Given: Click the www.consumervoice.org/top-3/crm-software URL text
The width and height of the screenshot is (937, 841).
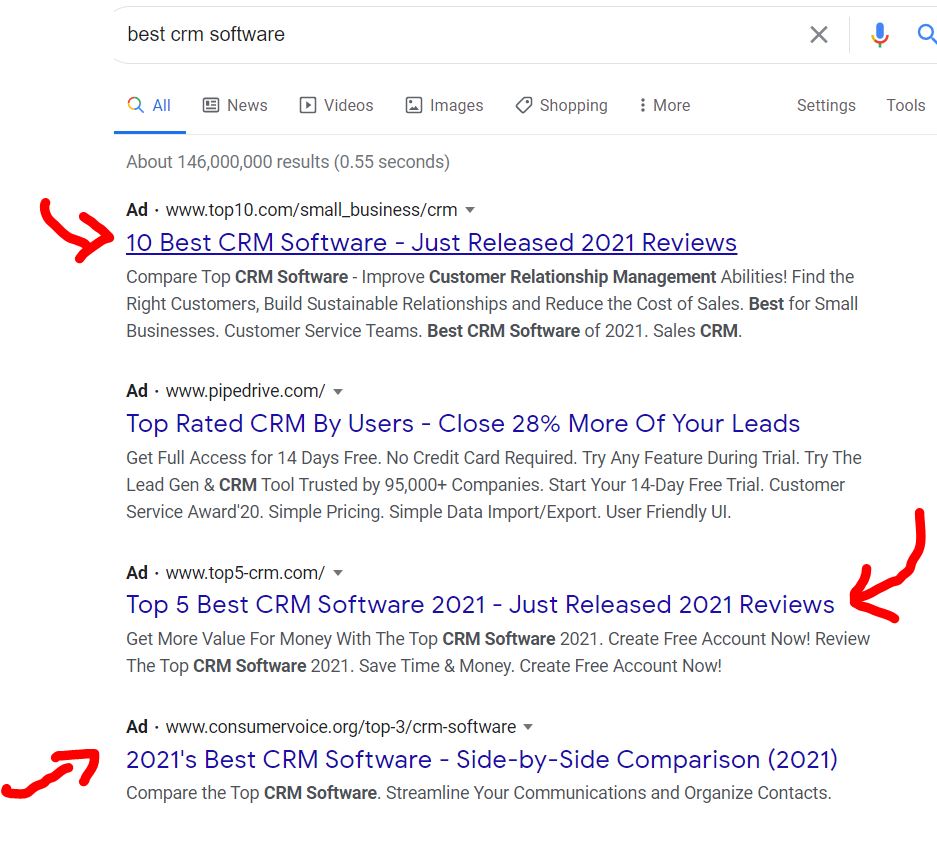Looking at the screenshot, I should [341, 727].
